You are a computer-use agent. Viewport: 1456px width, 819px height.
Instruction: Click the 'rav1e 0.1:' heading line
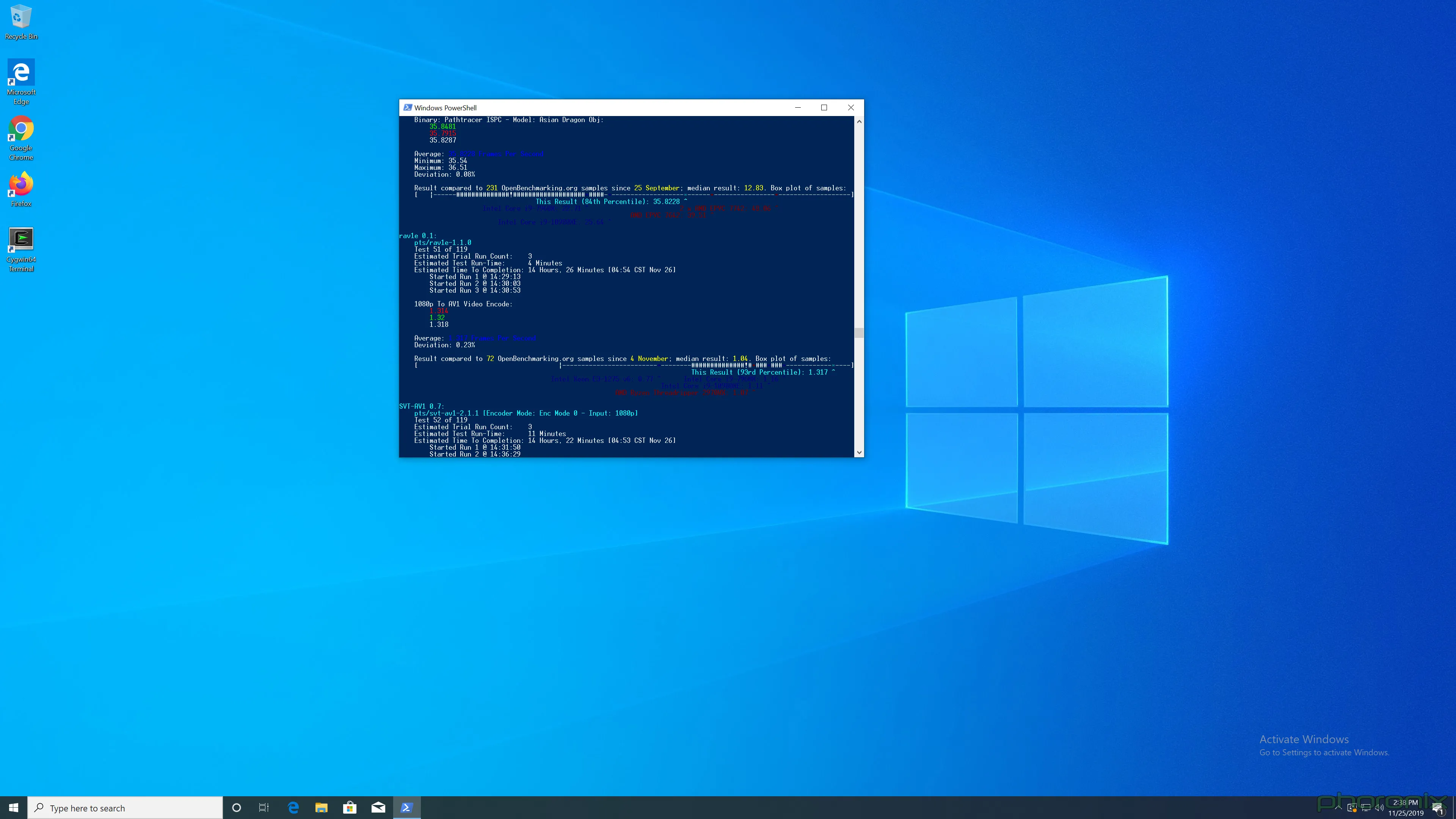(x=418, y=236)
